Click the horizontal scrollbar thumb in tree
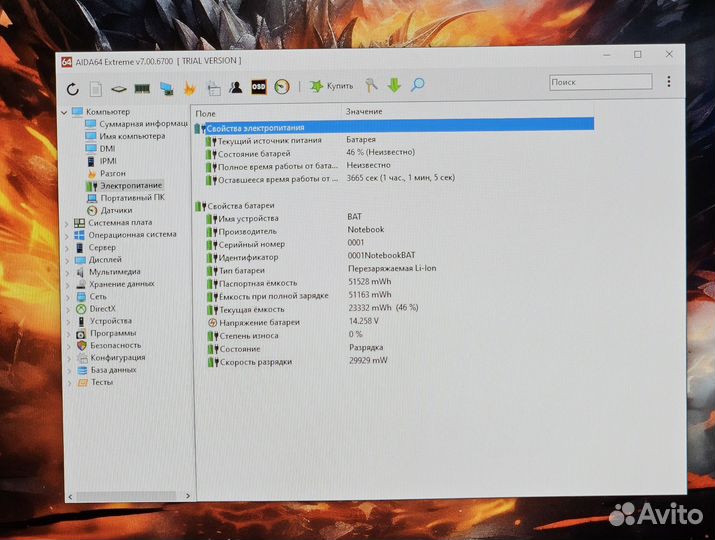The height and width of the screenshot is (540, 715). point(126,496)
